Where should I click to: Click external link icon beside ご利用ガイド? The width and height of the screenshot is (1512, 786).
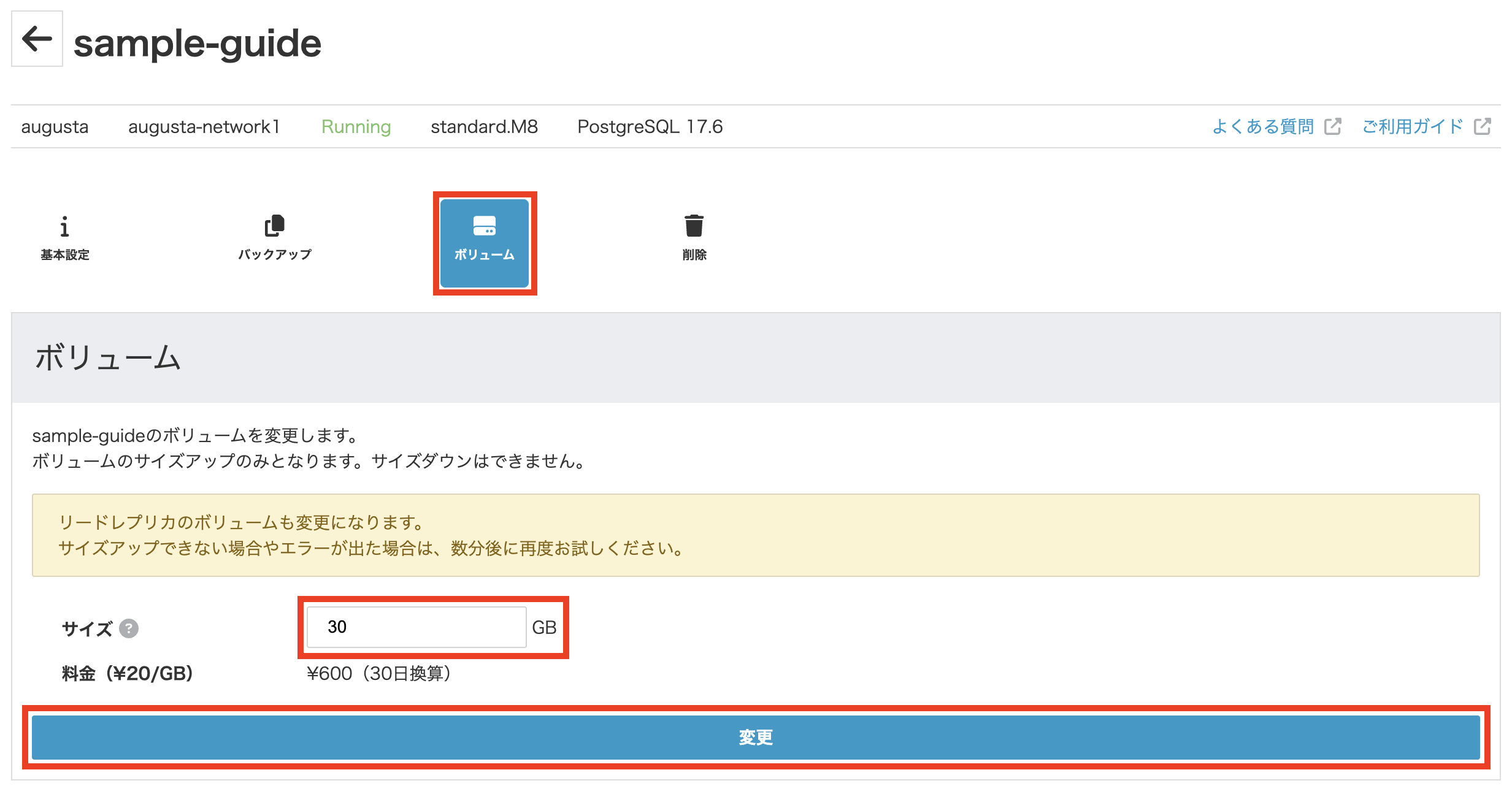click(1483, 126)
